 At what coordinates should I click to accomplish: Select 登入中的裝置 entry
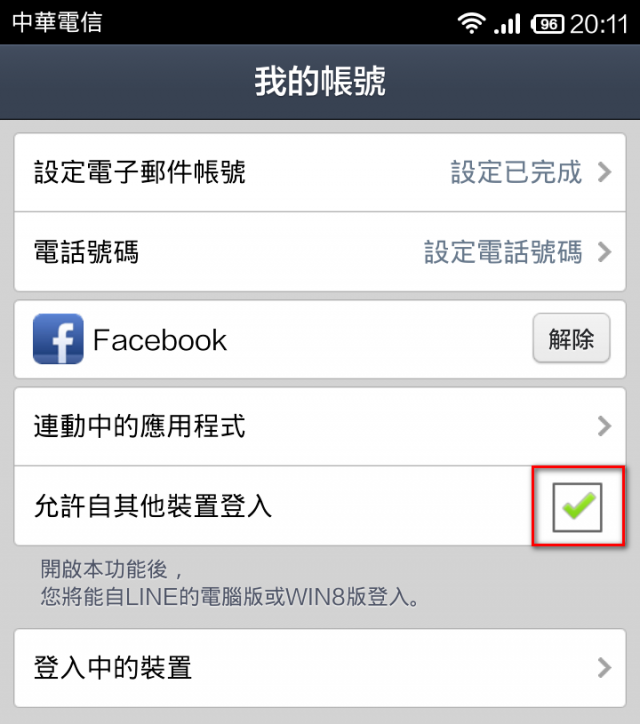[x=320, y=668]
